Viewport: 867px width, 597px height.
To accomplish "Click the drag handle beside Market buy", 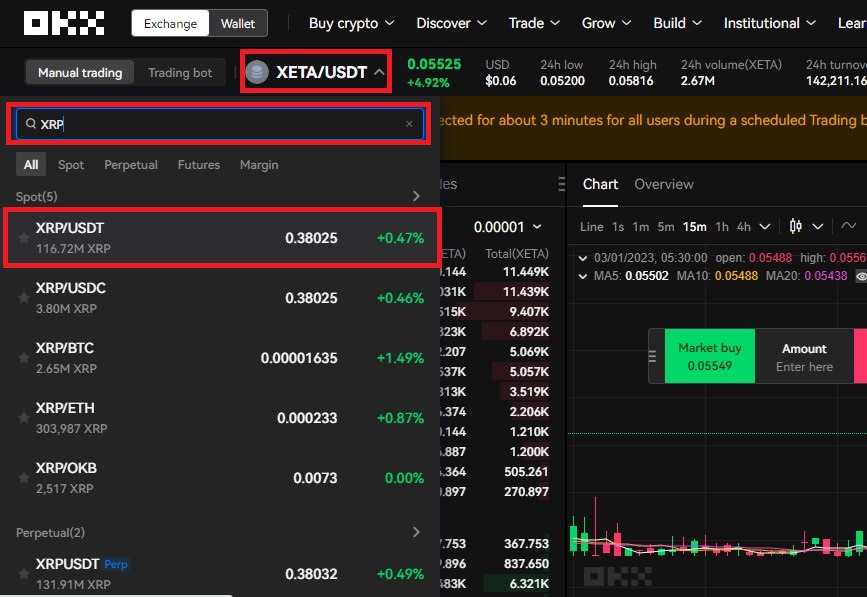I will [x=652, y=357].
